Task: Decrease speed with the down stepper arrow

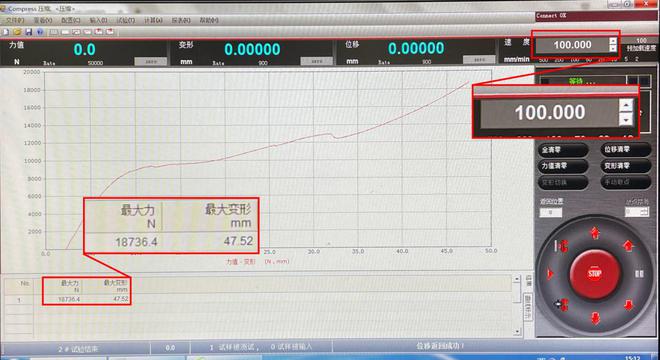Action: click(613, 48)
